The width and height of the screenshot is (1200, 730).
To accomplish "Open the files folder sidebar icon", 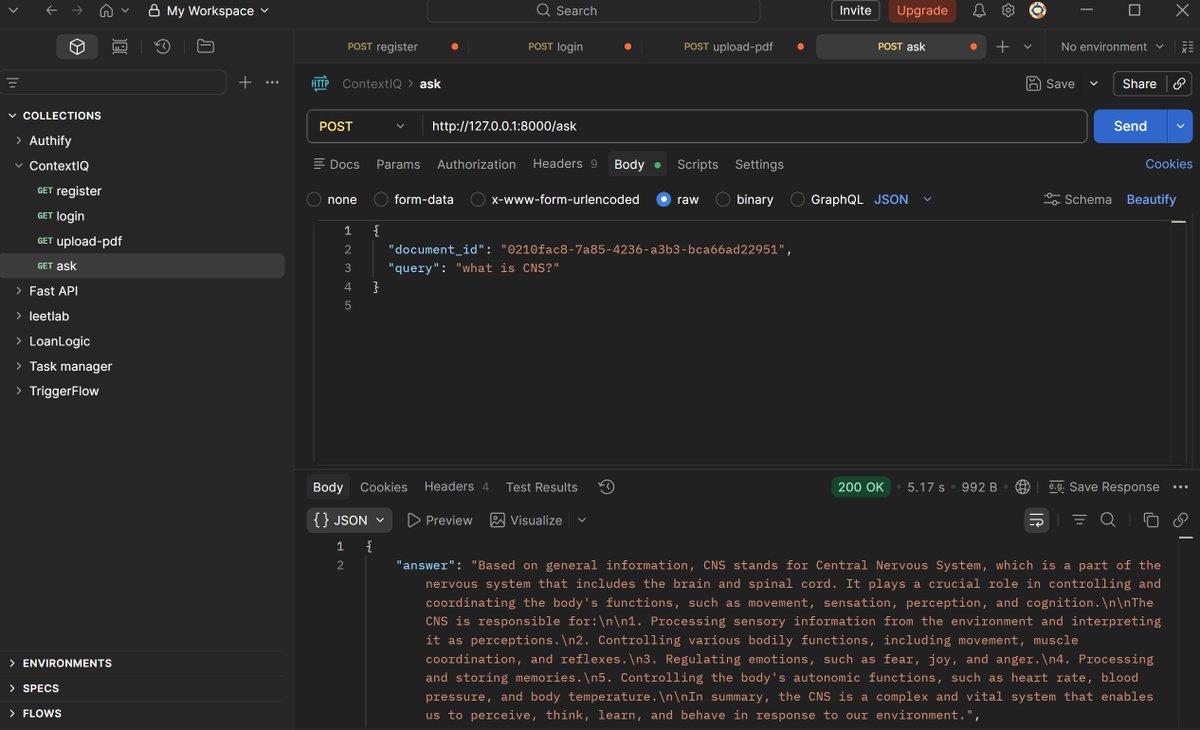I will tap(205, 46).
